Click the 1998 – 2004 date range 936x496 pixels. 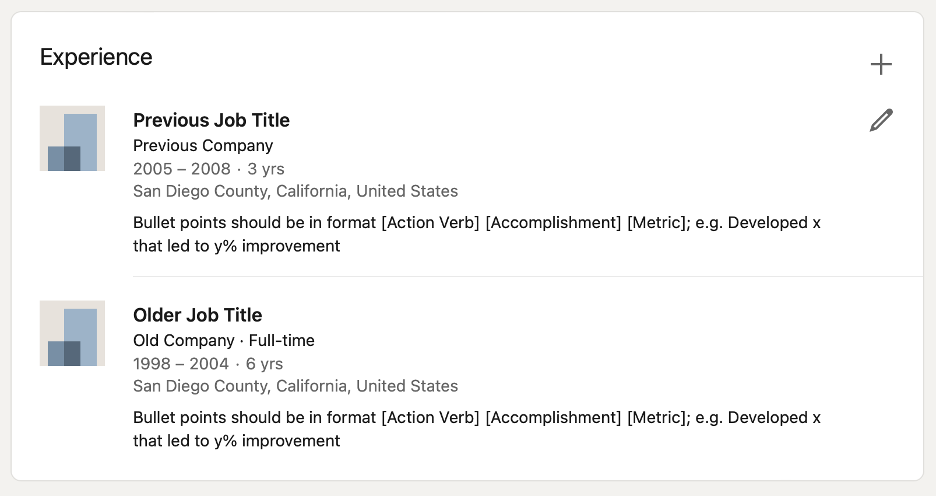click(x=180, y=364)
